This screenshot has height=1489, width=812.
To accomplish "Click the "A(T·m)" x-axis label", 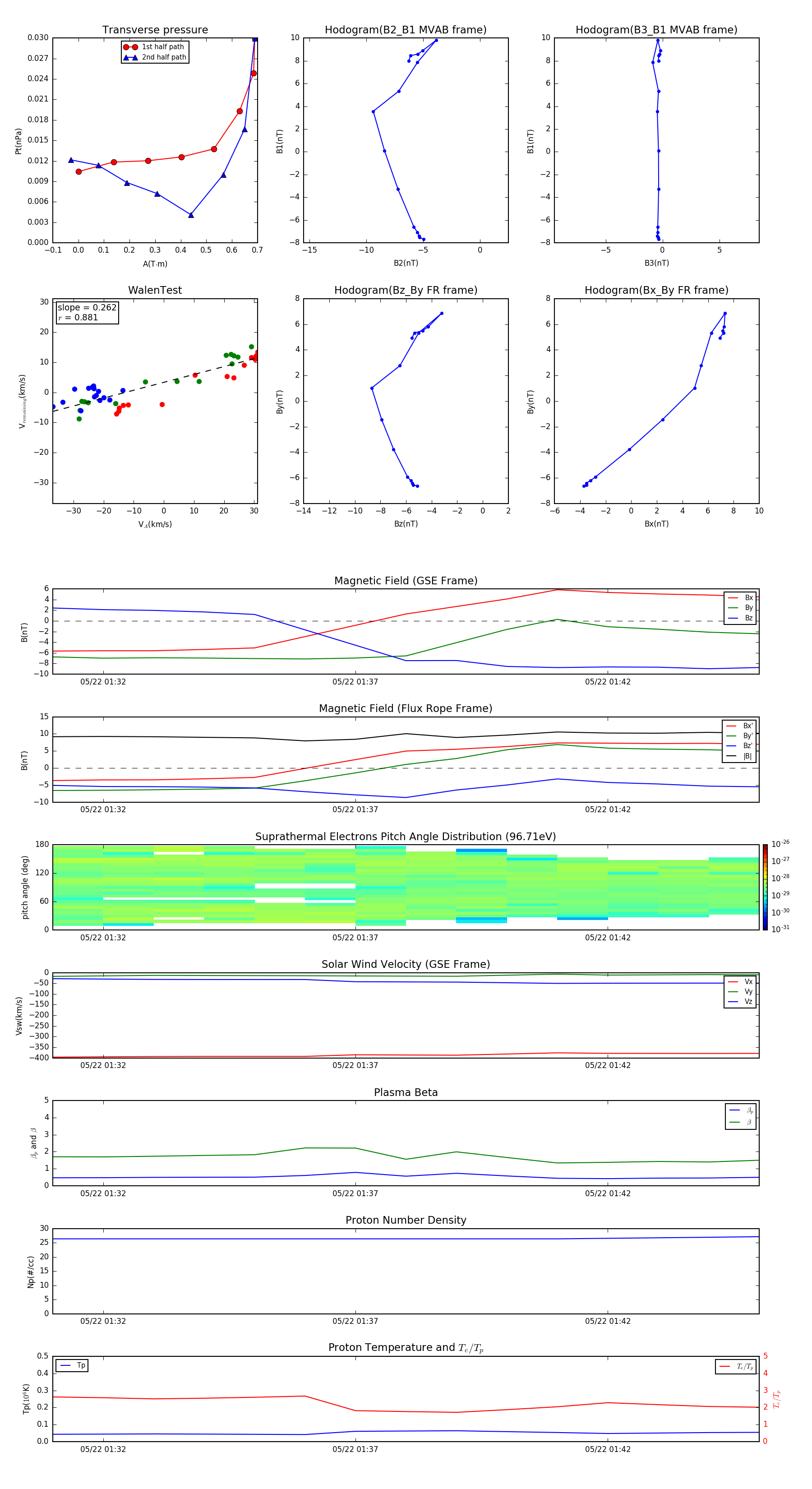I will coord(155,264).
